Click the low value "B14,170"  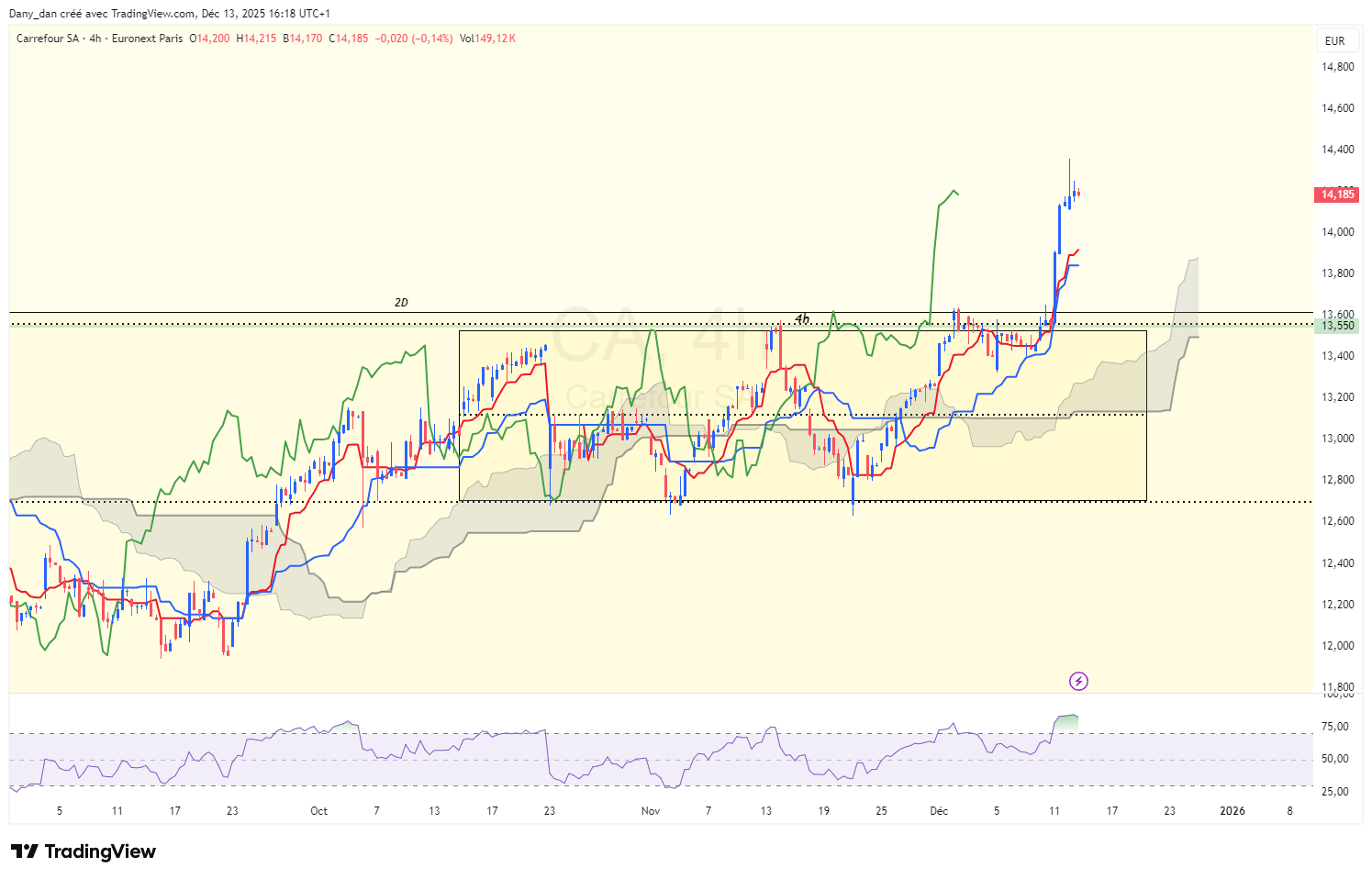303,39
